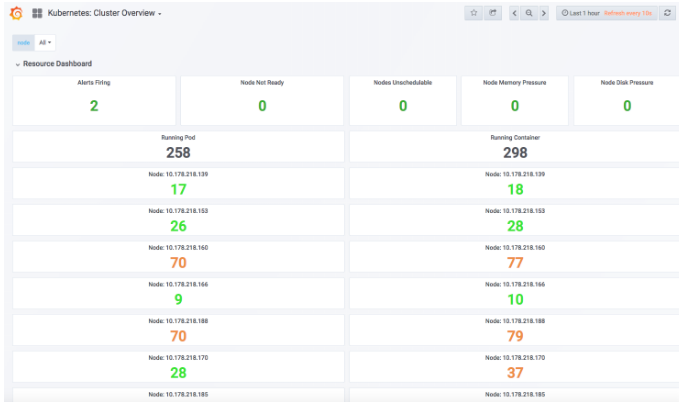Click container count 10 for node 10.178.218.166
This screenshot has width=679, height=409.
coord(515,299)
